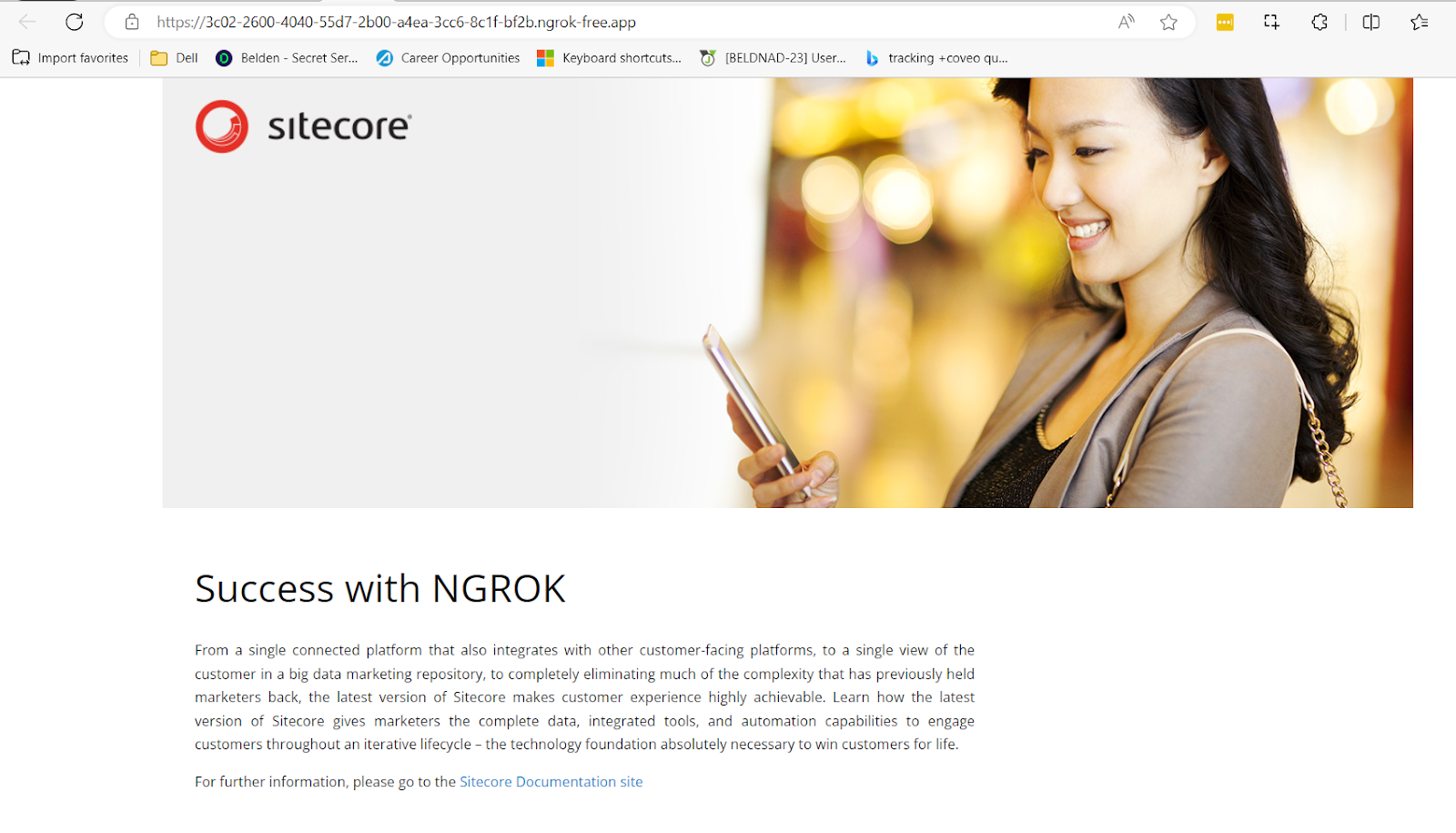Image resolution: width=1456 pixels, height=833 pixels.
Task: Open Read aloud icon in address bar
Action: click(1127, 22)
